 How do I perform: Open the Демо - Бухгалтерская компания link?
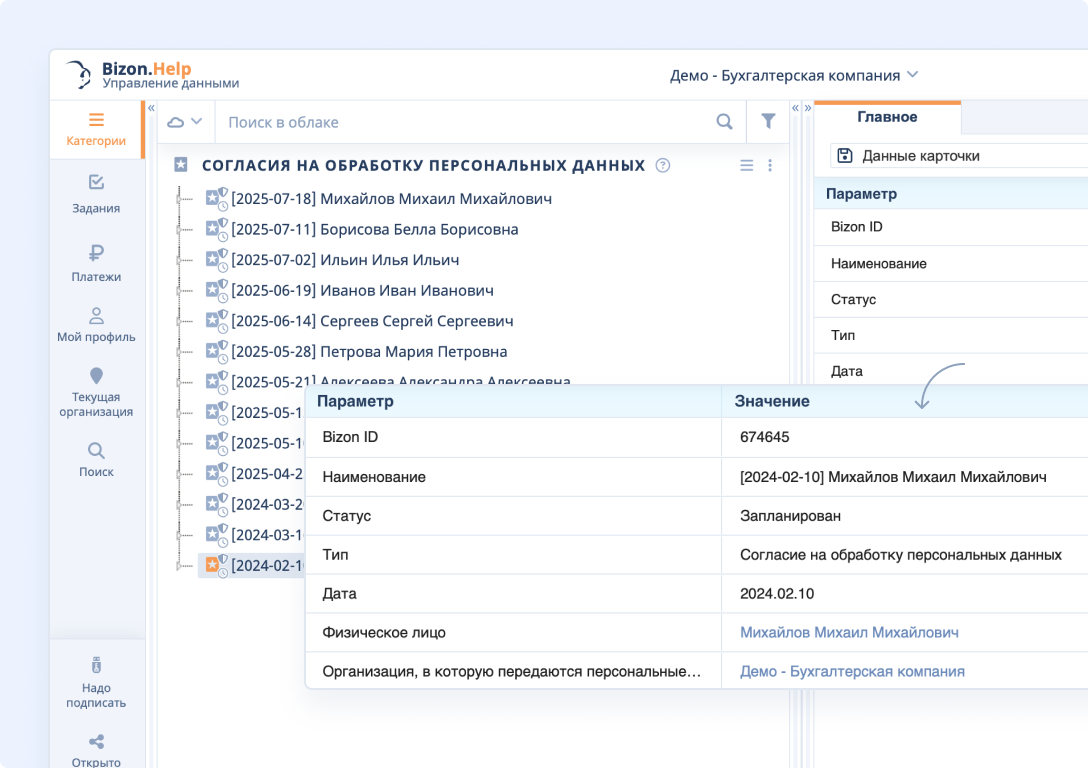[852, 671]
